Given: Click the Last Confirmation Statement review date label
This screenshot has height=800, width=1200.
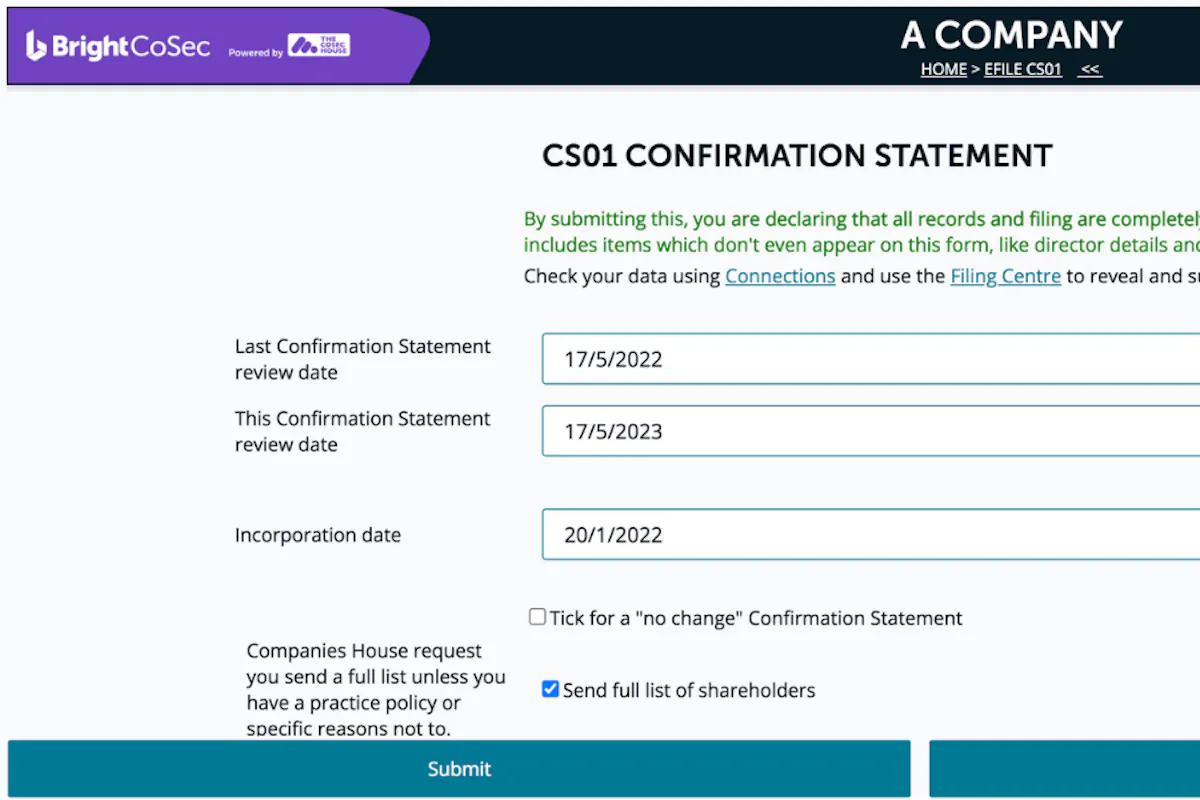Looking at the screenshot, I should 363,359.
